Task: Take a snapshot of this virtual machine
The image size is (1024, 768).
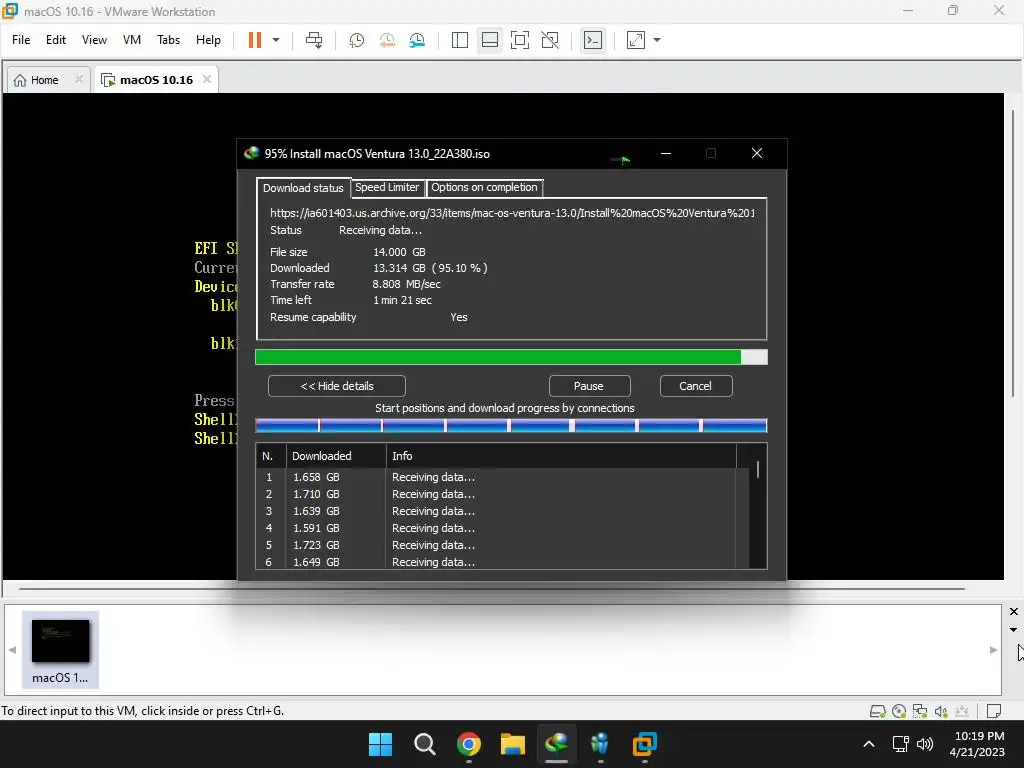Action: tap(357, 40)
